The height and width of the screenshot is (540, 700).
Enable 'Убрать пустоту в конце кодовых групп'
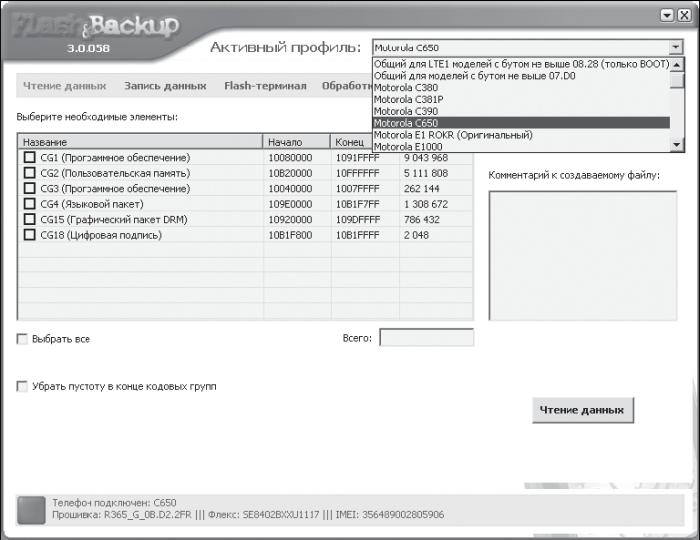(22, 386)
